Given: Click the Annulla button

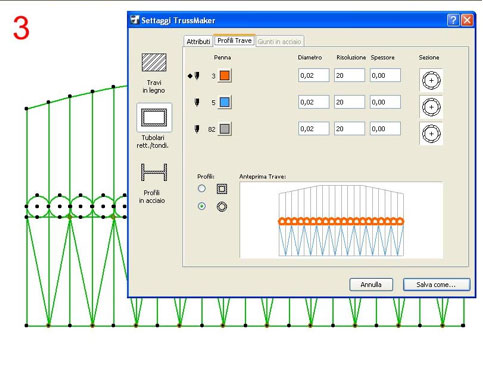Looking at the screenshot, I should click(x=371, y=285).
